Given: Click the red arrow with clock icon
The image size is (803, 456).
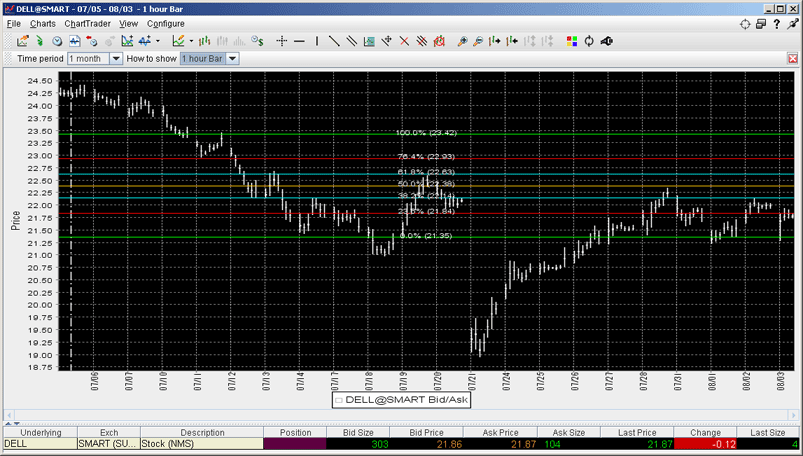Looking at the screenshot, I should point(92,41).
